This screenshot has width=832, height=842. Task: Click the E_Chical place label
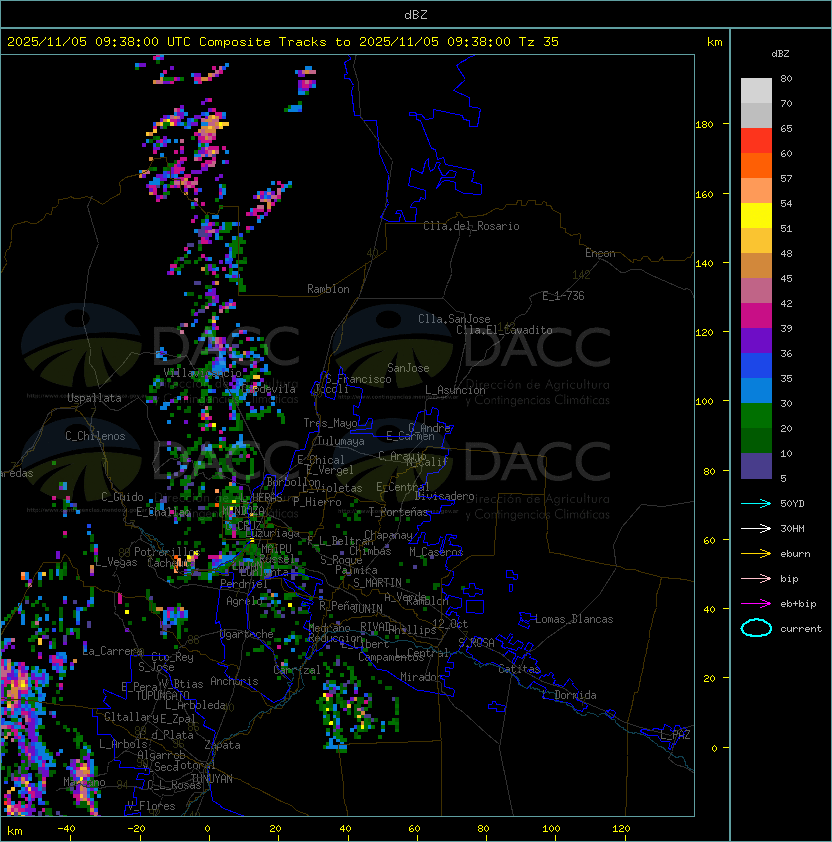321,460
